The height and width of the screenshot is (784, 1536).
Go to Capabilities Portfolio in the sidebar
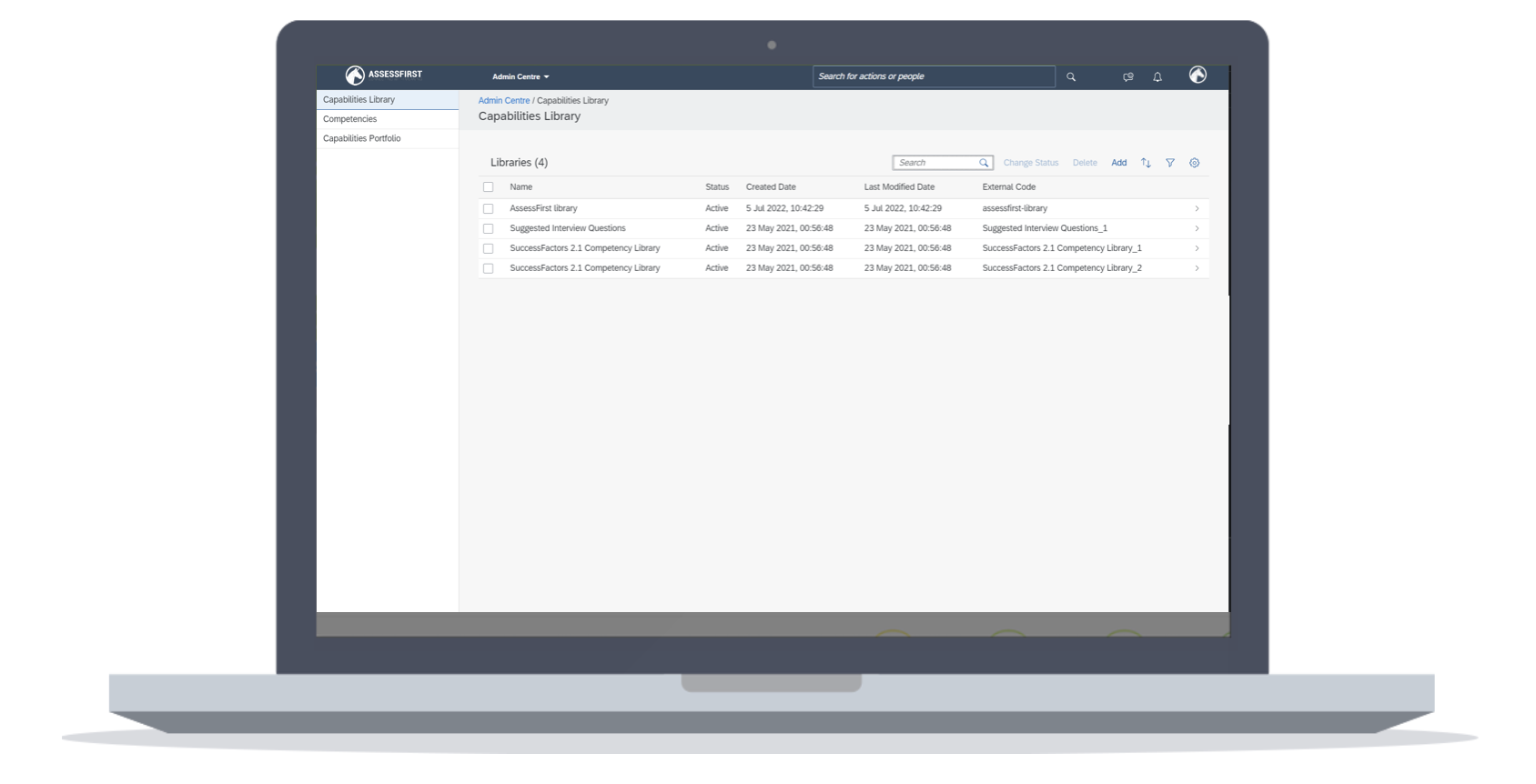362,139
